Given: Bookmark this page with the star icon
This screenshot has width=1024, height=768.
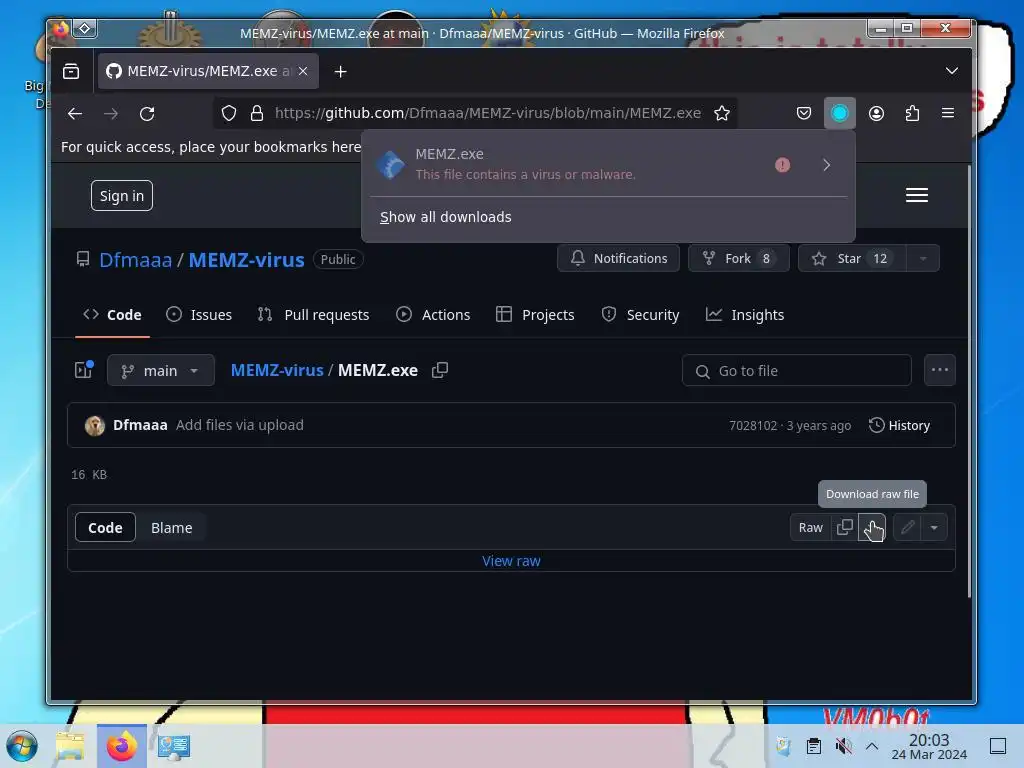Looking at the screenshot, I should [x=722, y=114].
